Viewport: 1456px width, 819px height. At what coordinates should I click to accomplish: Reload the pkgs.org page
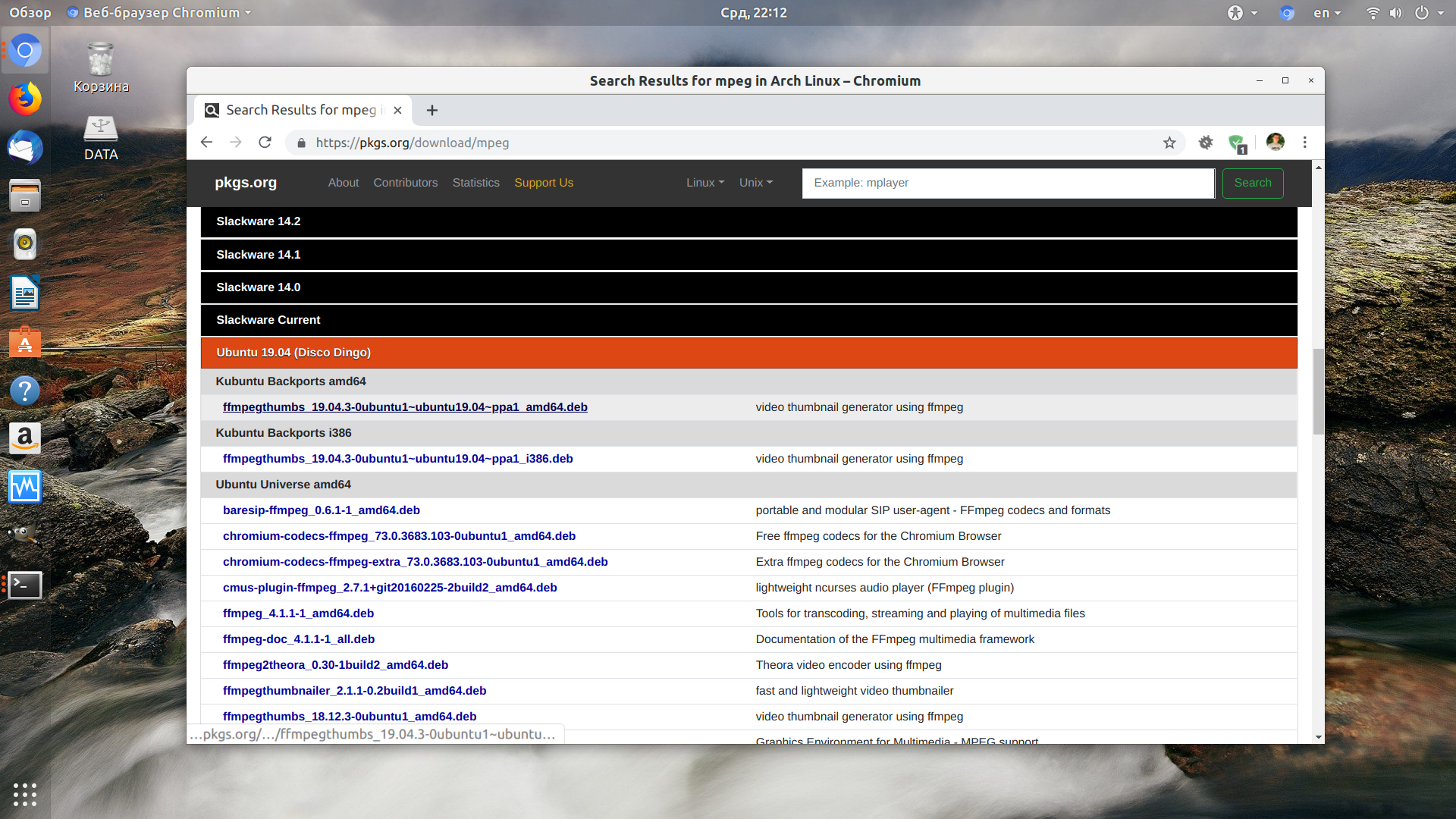point(265,143)
